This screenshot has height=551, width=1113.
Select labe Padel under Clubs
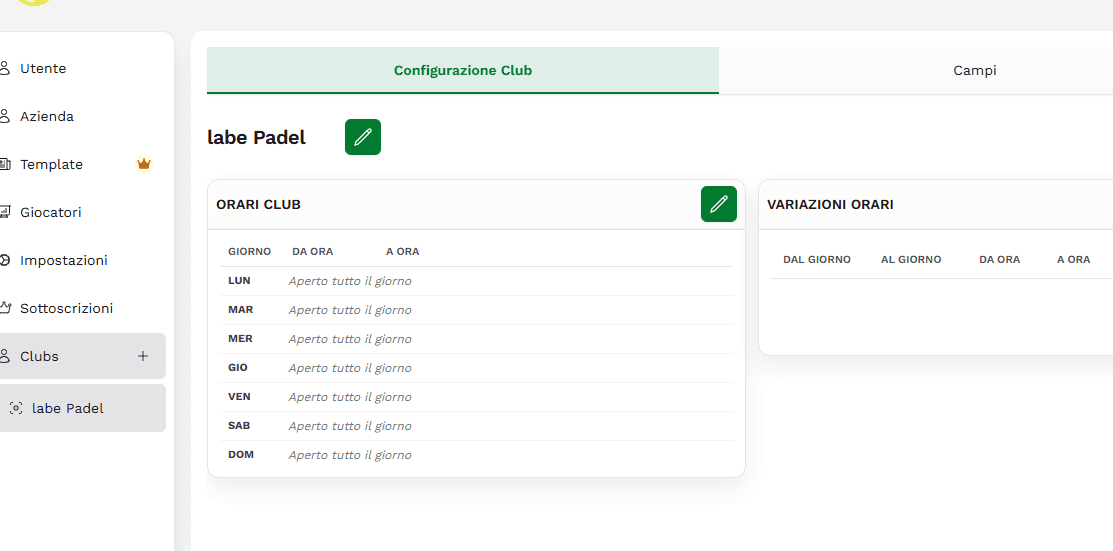pyautogui.click(x=68, y=408)
